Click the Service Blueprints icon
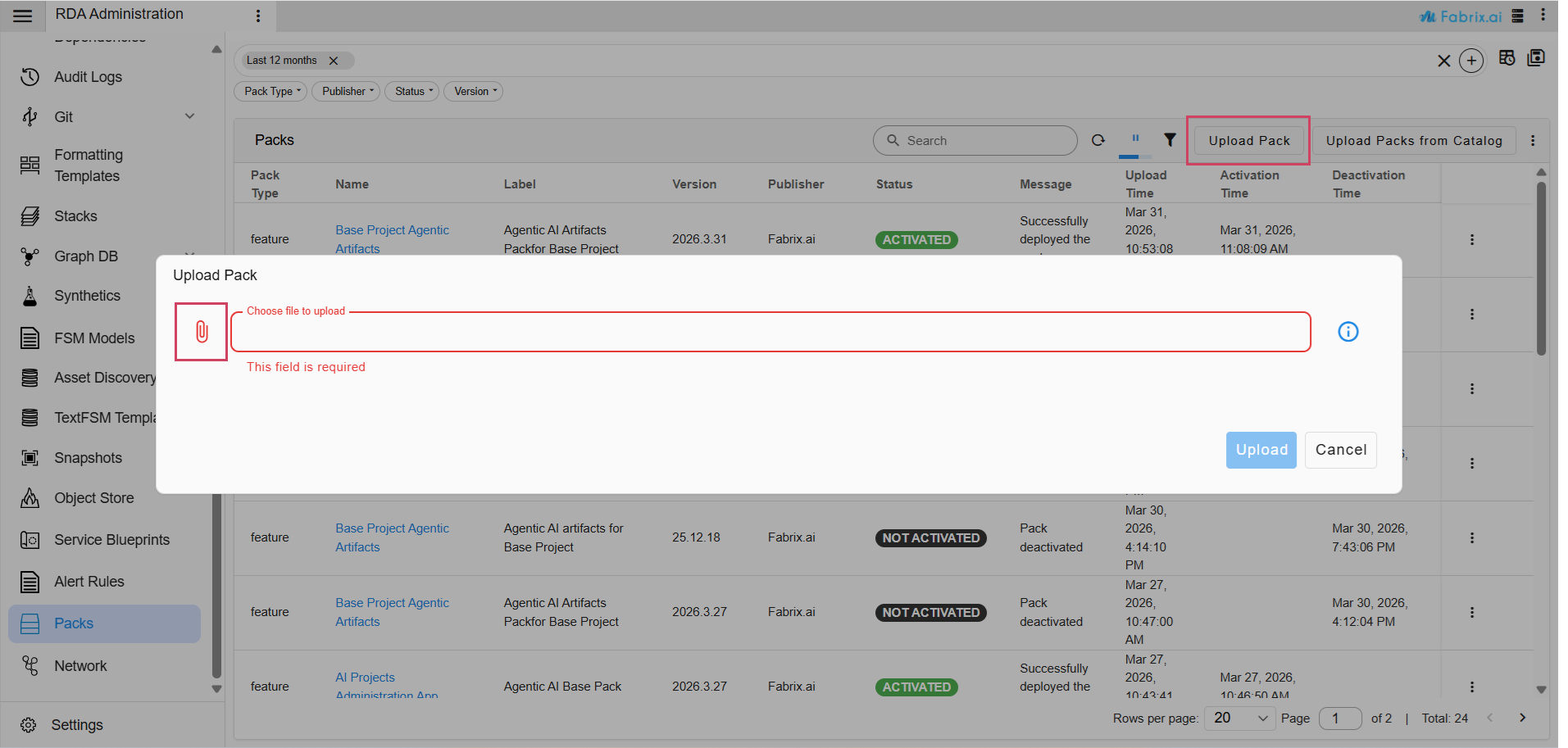 [30, 539]
